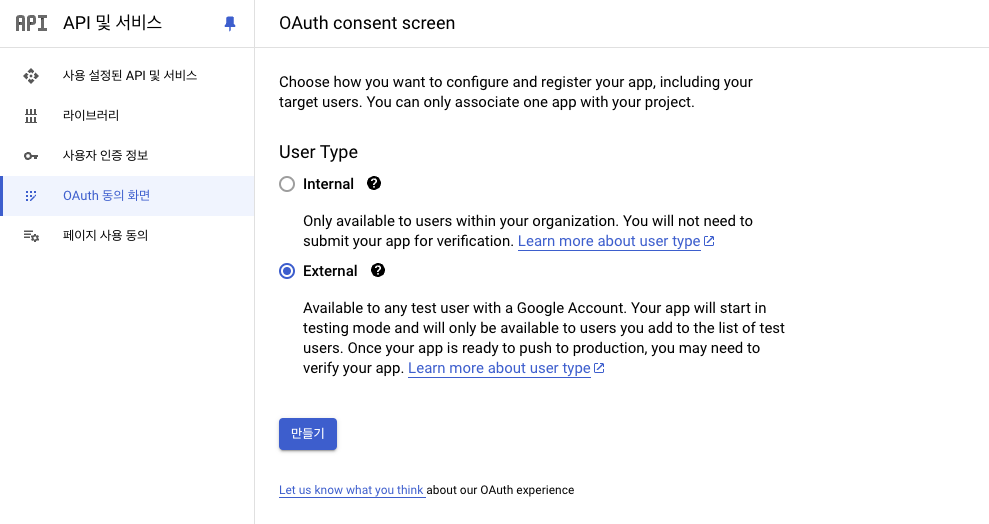This screenshot has width=989, height=524.
Task: Click the 사용자 인증 정보 key icon
Action: pyautogui.click(x=31, y=156)
